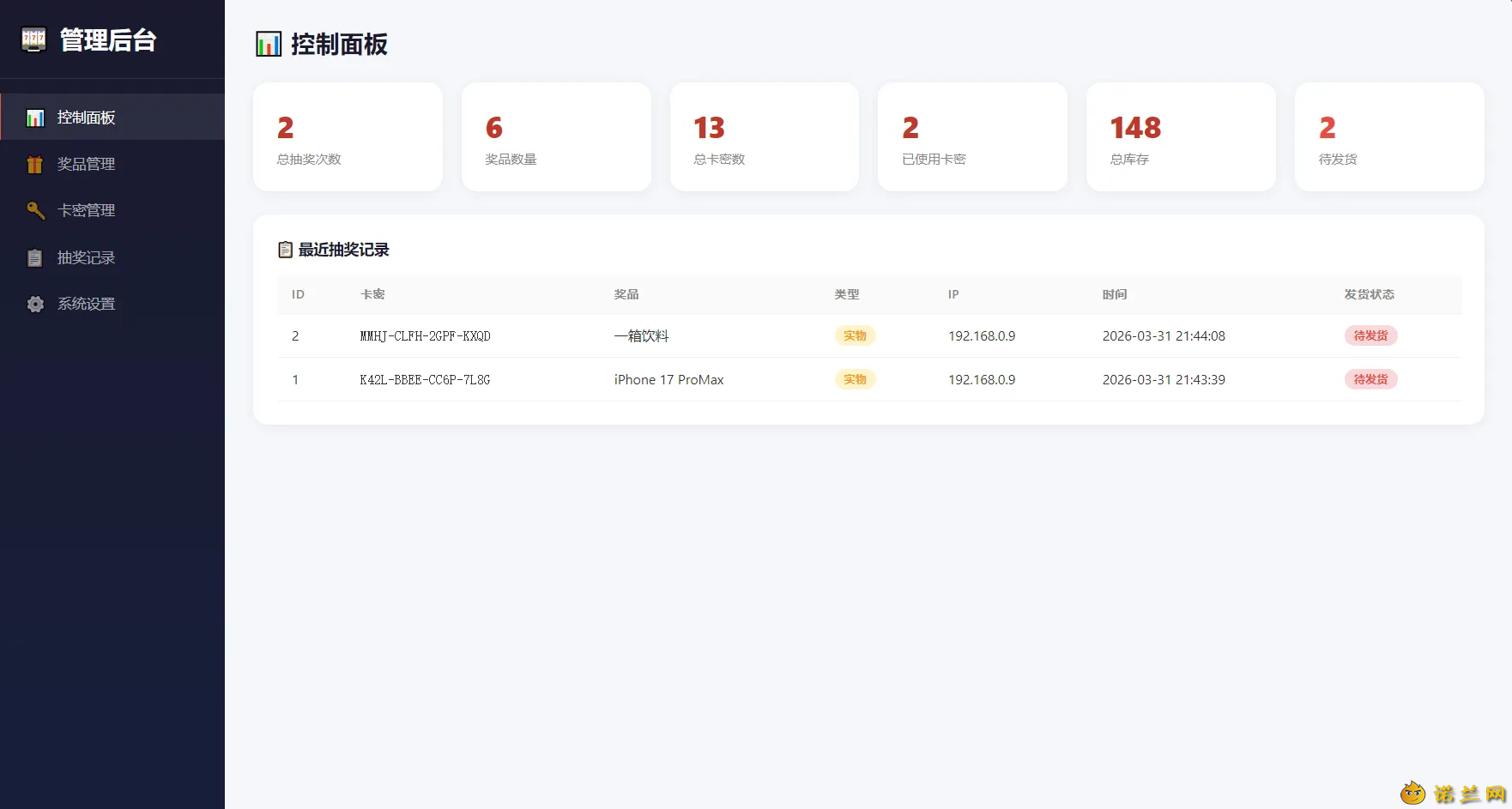Click the 奖品管理 gift box icon
This screenshot has height=809, width=1512.
point(35,164)
